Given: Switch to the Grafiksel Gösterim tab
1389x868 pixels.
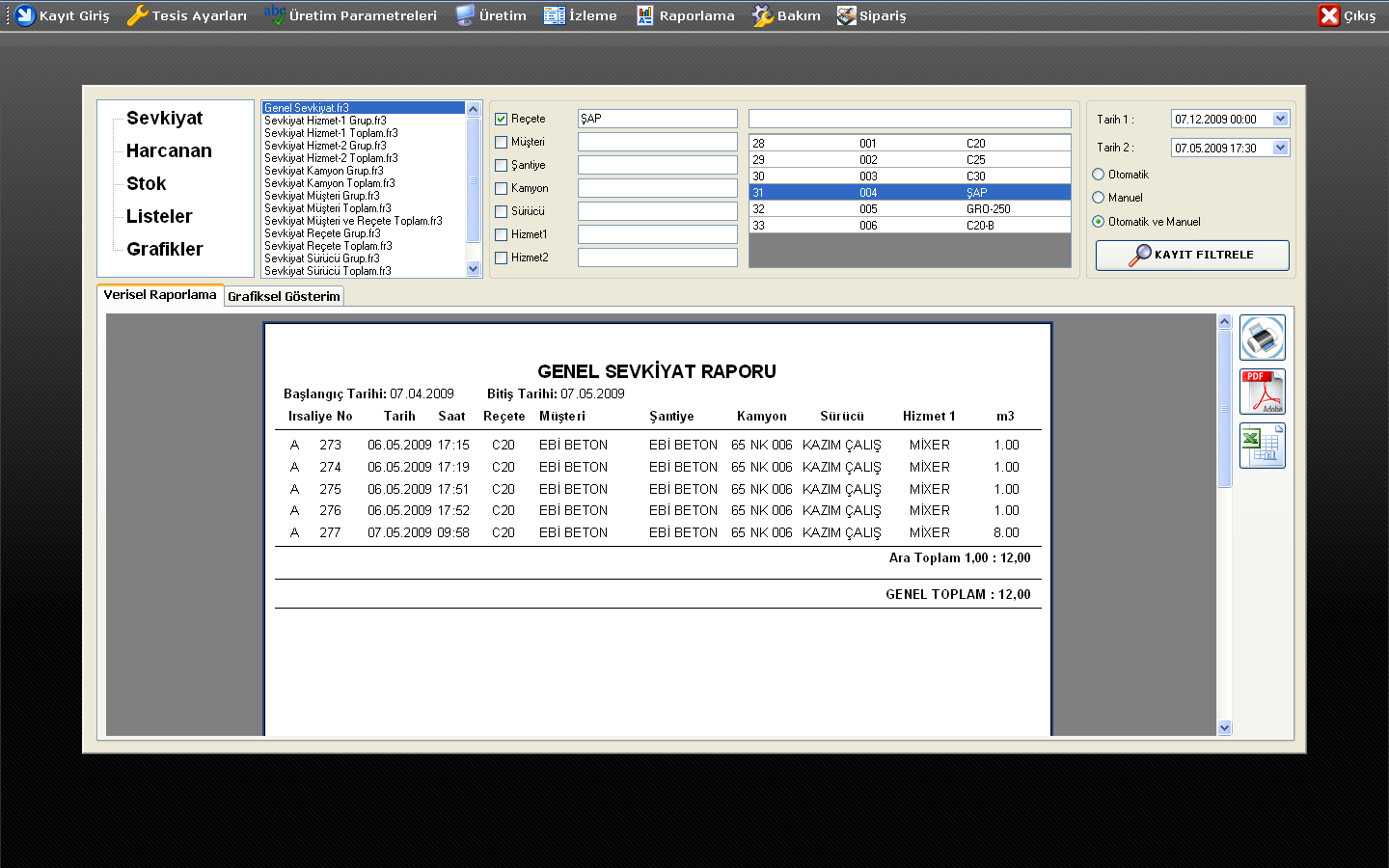Looking at the screenshot, I should coord(284,297).
